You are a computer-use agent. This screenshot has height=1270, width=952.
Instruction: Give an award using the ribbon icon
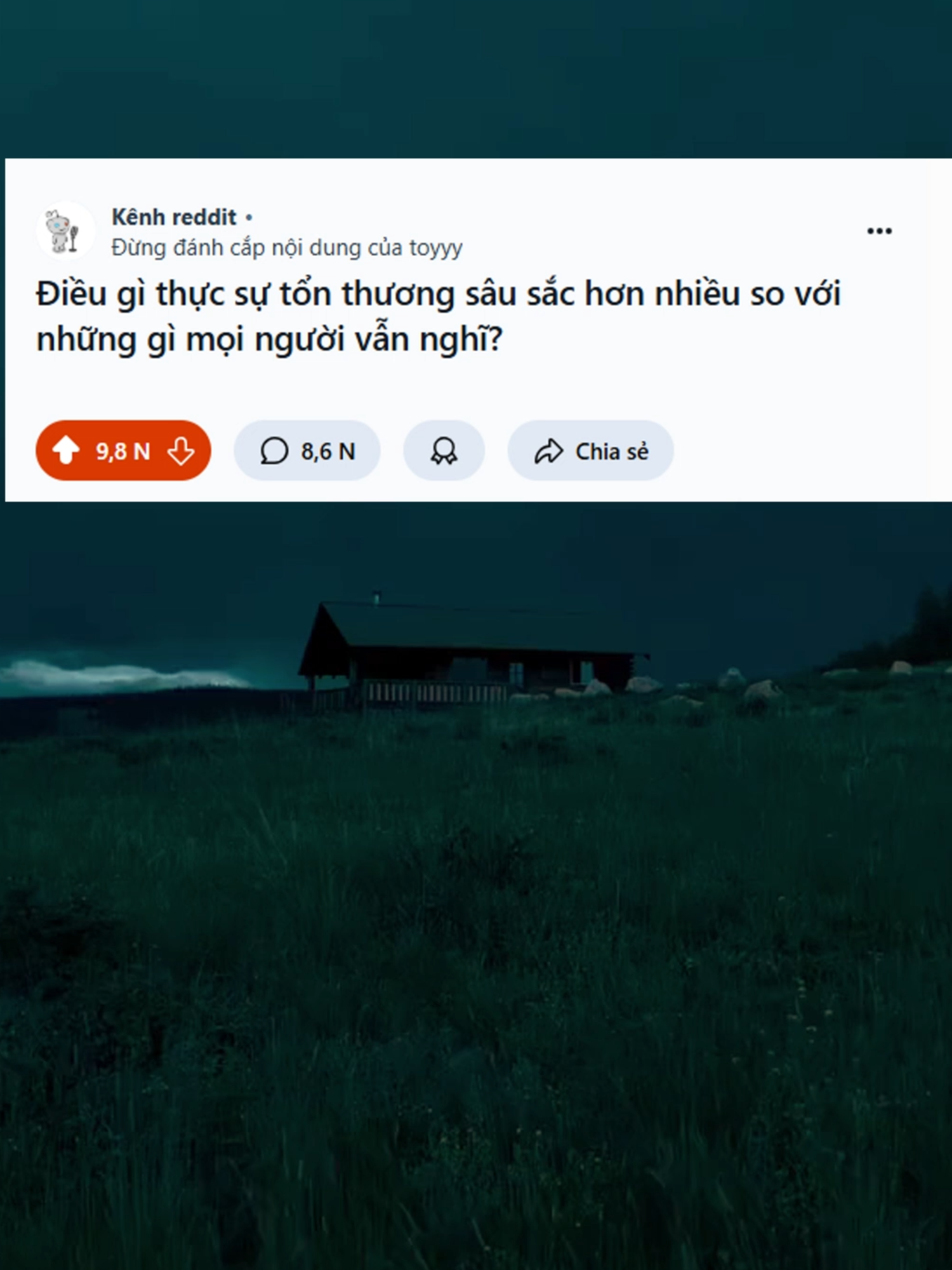tap(444, 451)
